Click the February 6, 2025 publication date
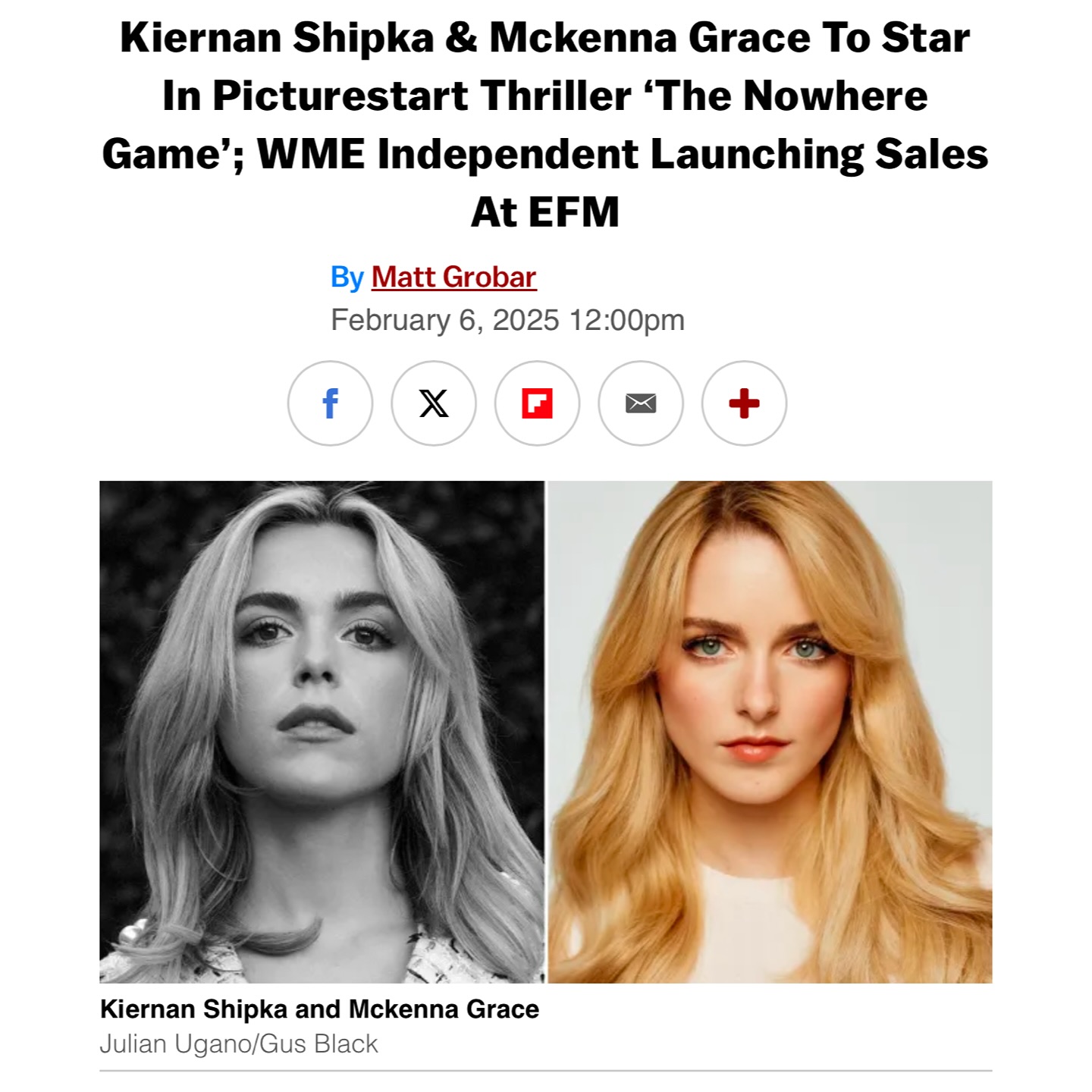Screen dimensions: 1092x1092 click(x=445, y=320)
